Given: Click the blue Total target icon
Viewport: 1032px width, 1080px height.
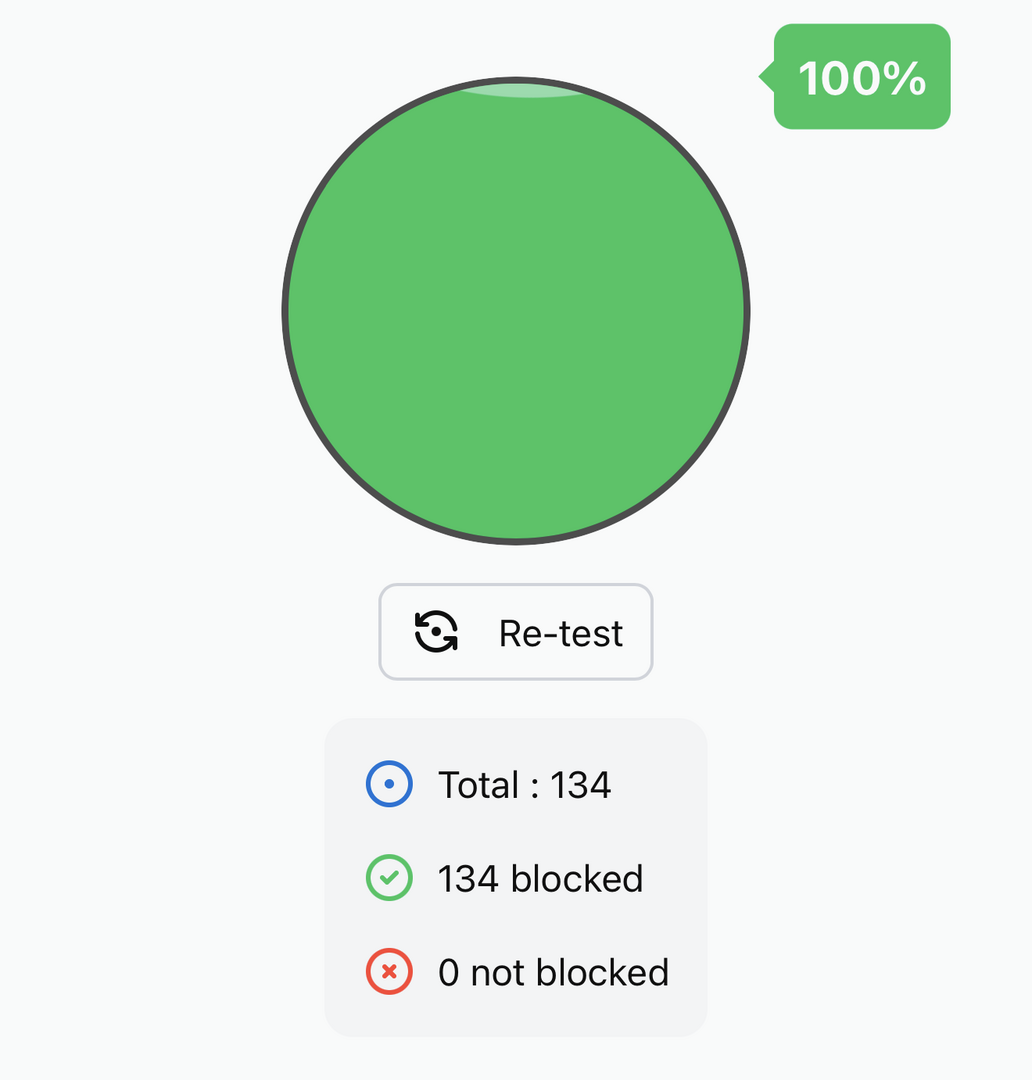Looking at the screenshot, I should [x=389, y=785].
